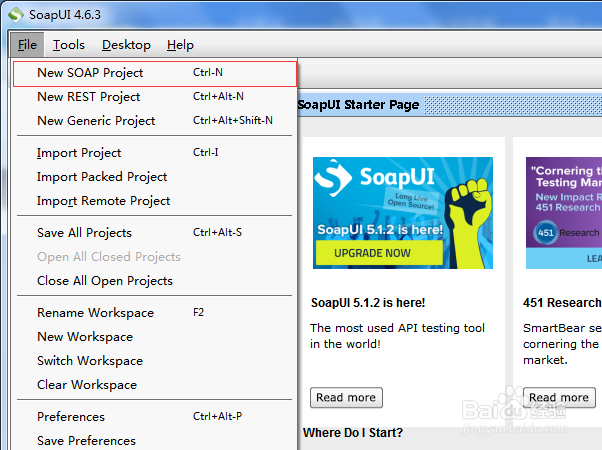This screenshot has height=450, width=602.
Task: Select Save Preferences
Action: tap(155, 440)
